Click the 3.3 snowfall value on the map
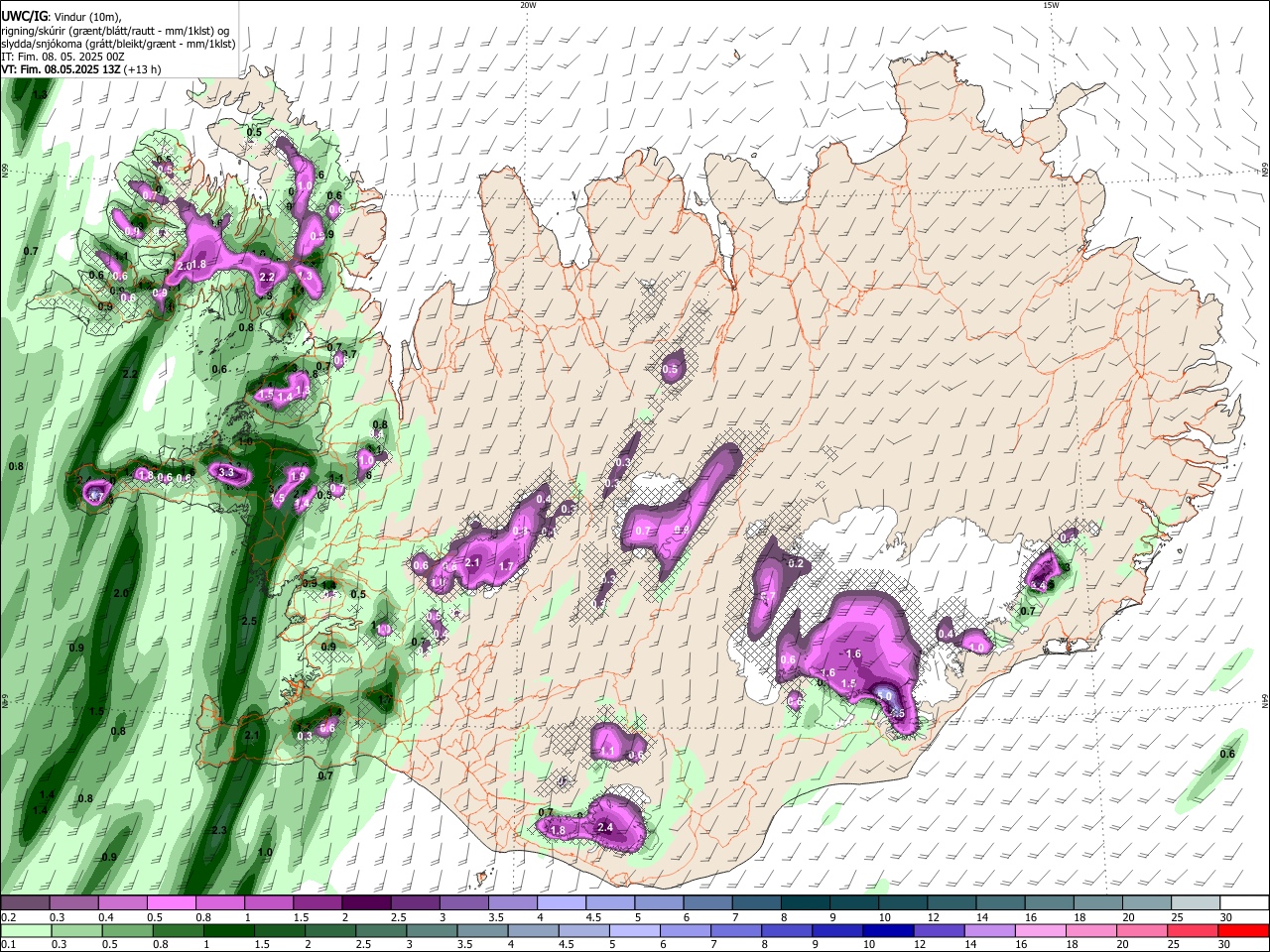The height and width of the screenshot is (952, 1270). (226, 473)
